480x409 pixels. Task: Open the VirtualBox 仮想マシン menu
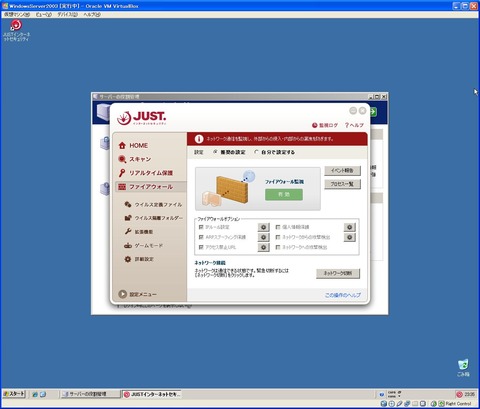coord(17,15)
